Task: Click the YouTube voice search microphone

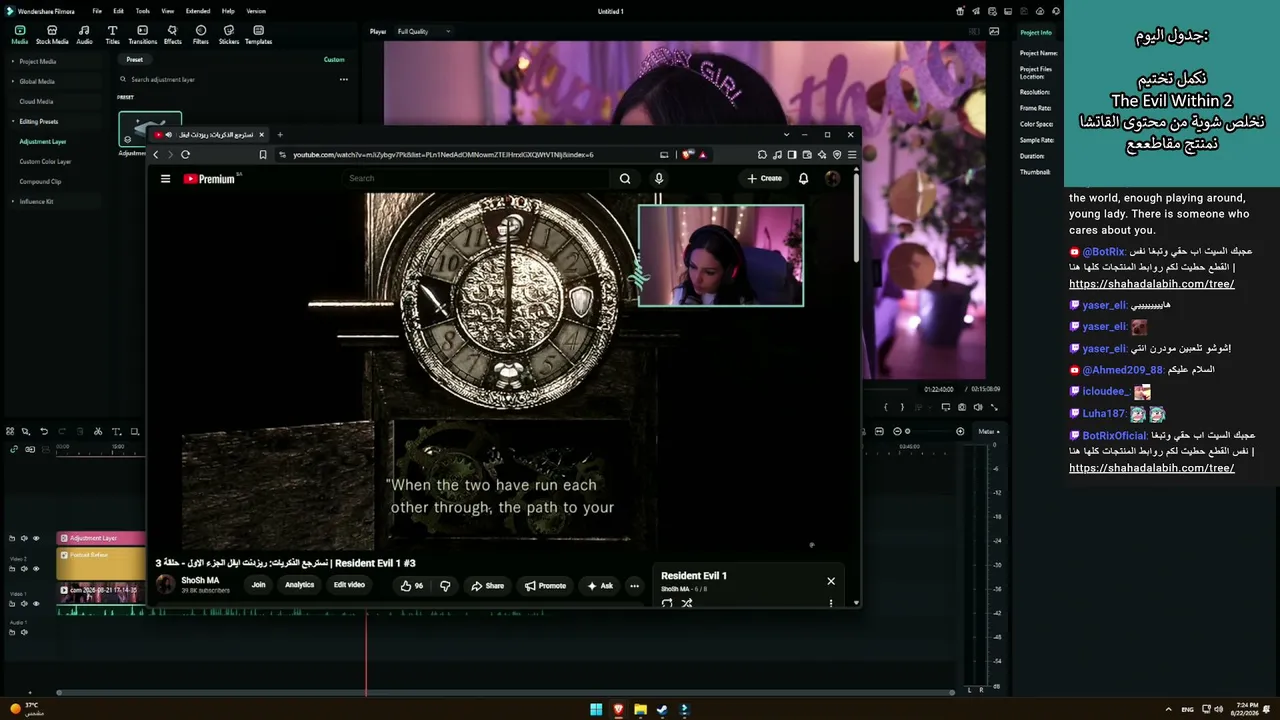Action: [x=658, y=179]
